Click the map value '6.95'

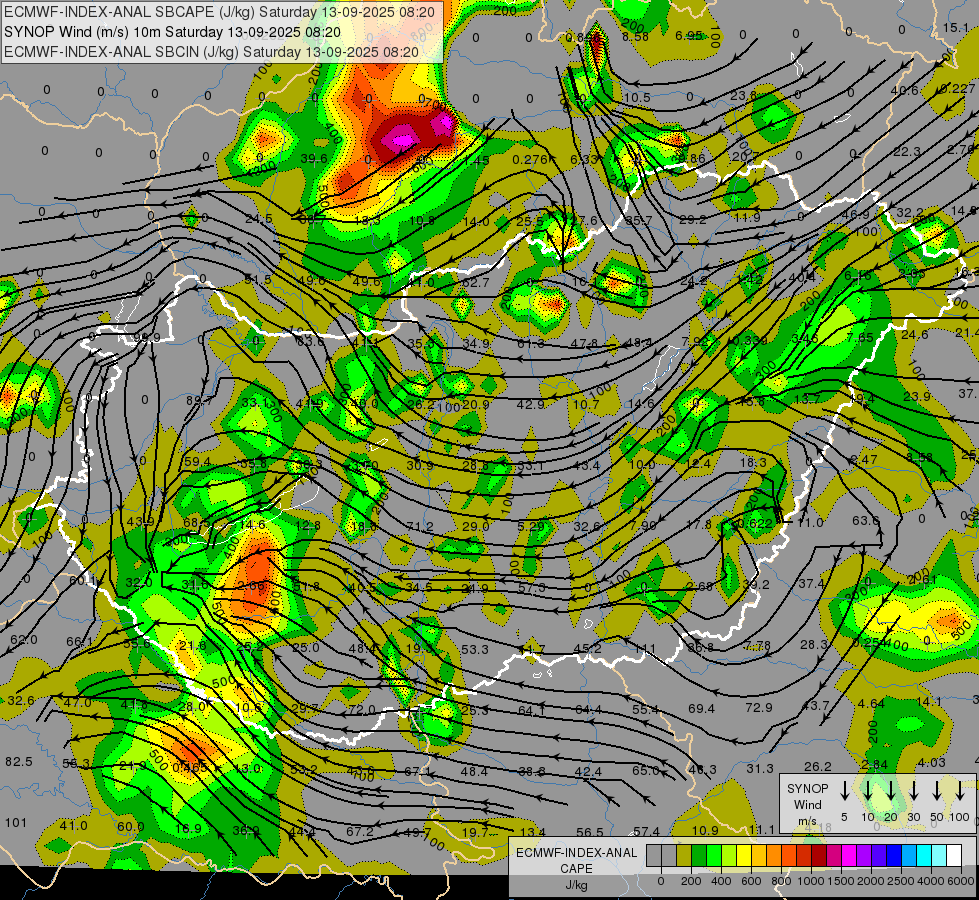point(689,35)
